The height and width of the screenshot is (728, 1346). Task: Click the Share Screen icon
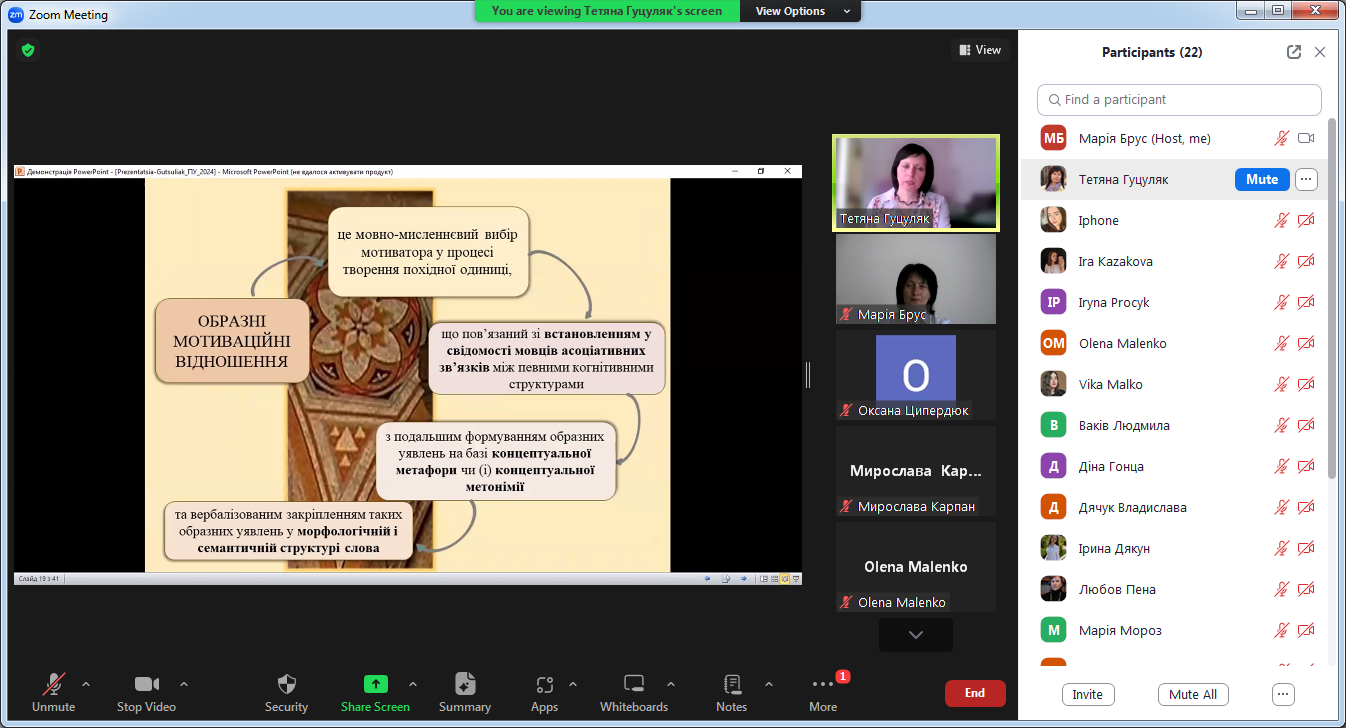[x=375, y=685]
